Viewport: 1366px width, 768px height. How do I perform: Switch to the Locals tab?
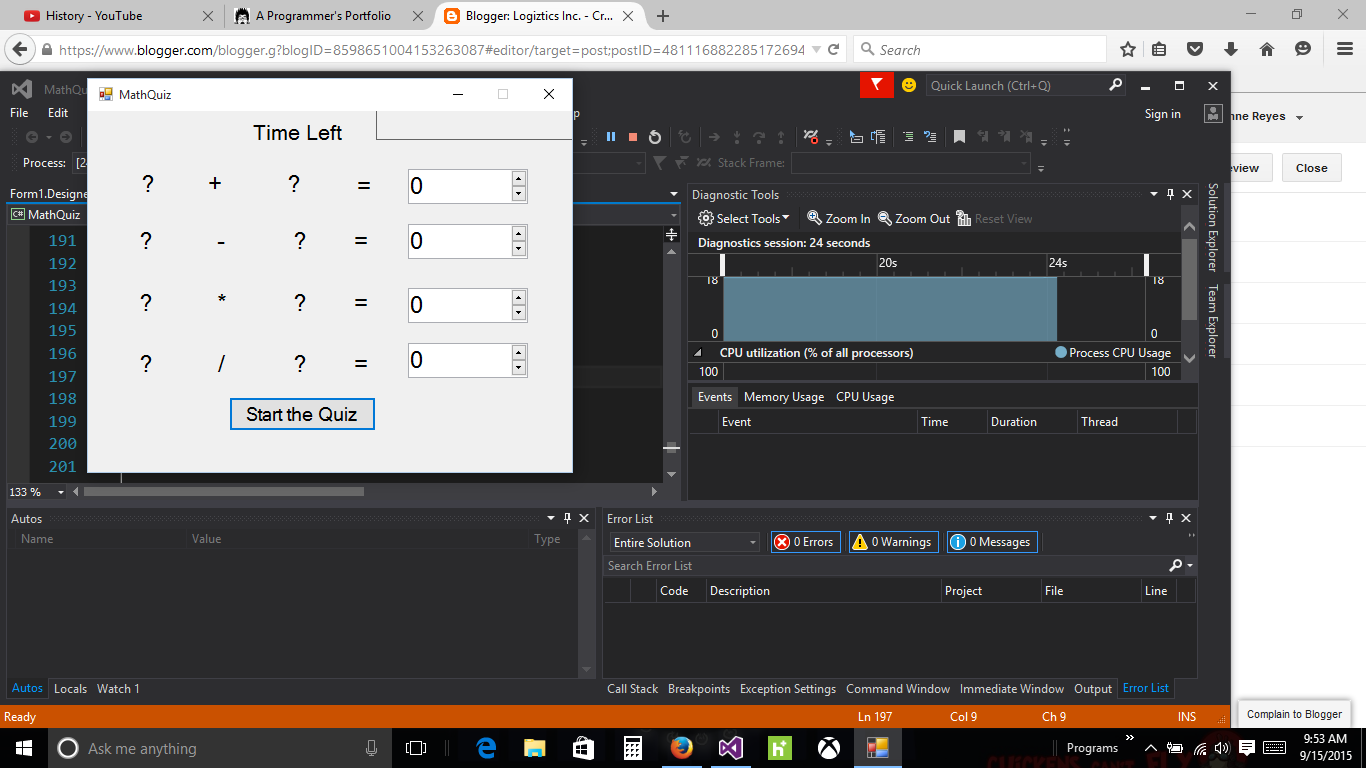(70, 688)
